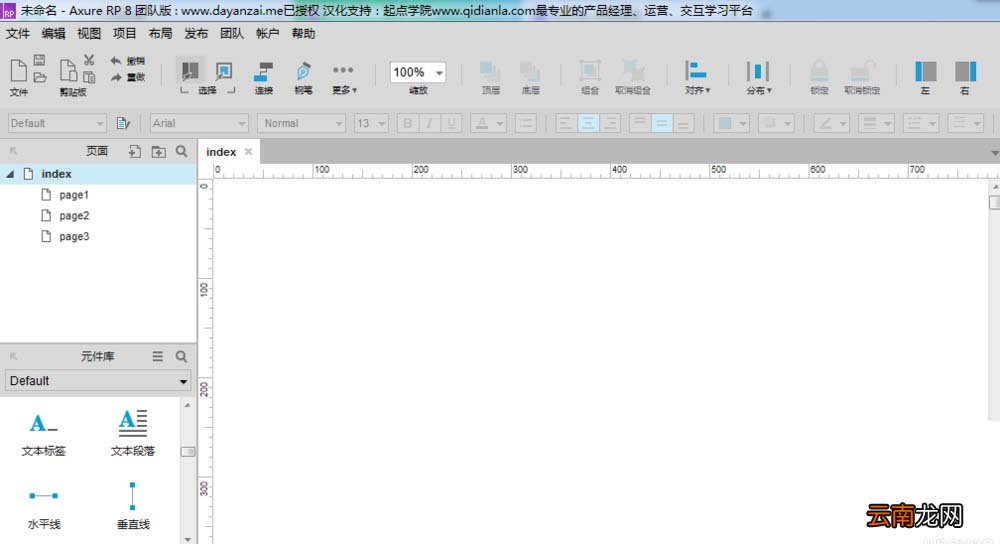Open the outer shadow dropdown
This screenshot has height=544, width=1000.
point(776,123)
